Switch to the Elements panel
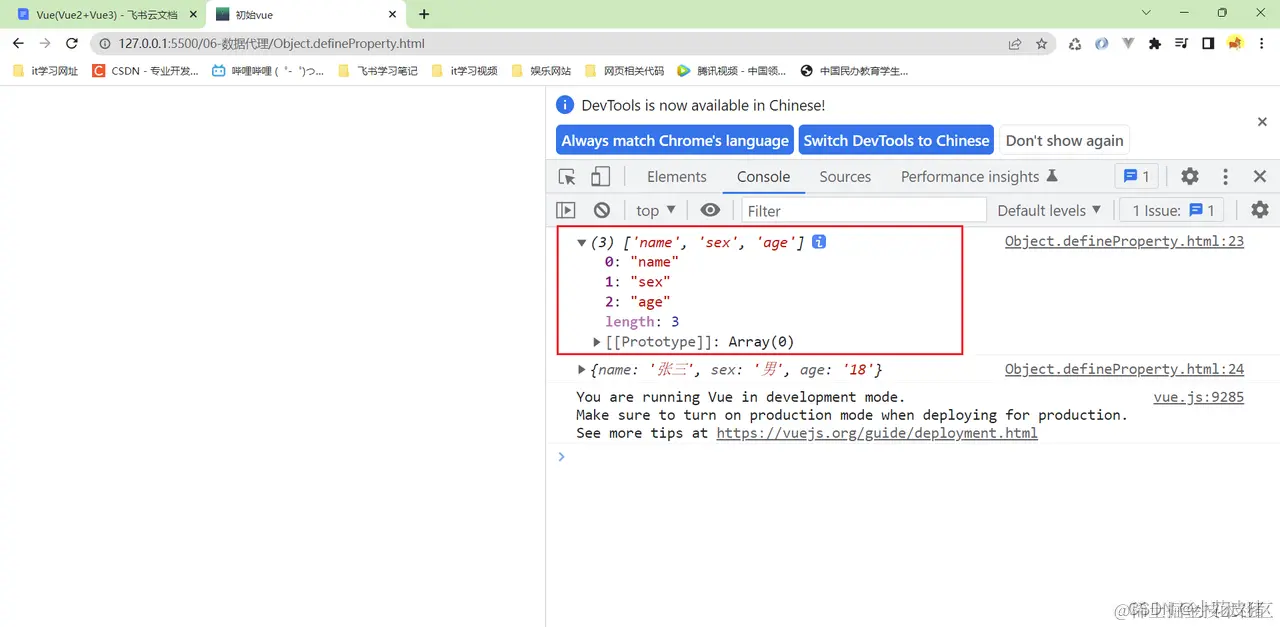The image size is (1280, 627). coord(677,177)
